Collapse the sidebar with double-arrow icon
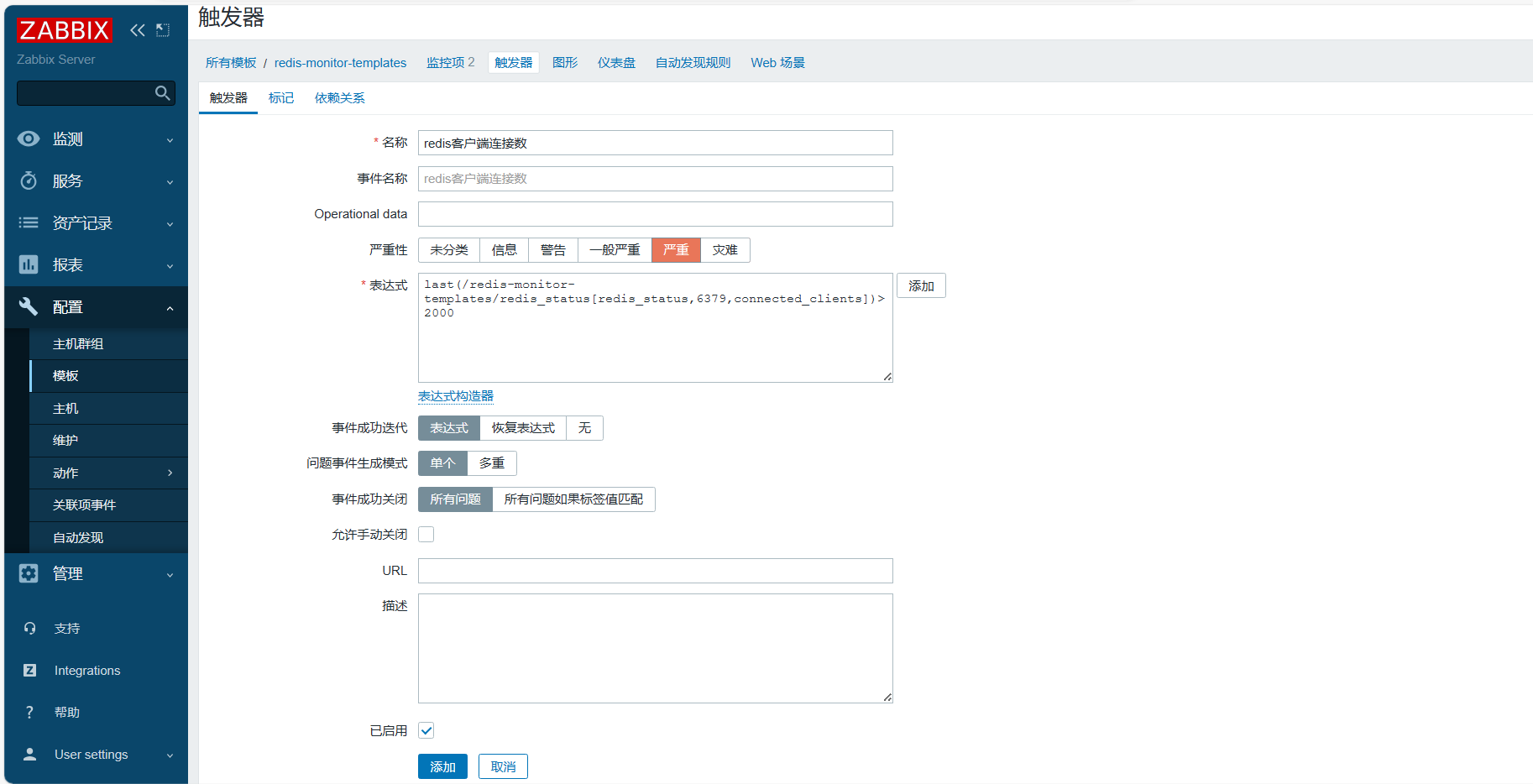Viewport: 1533px width, 784px height. tap(138, 30)
